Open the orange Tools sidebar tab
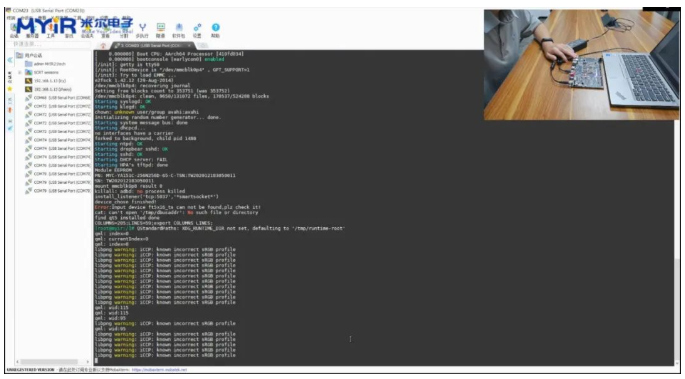Screen dimensions: 685x379 [10, 110]
